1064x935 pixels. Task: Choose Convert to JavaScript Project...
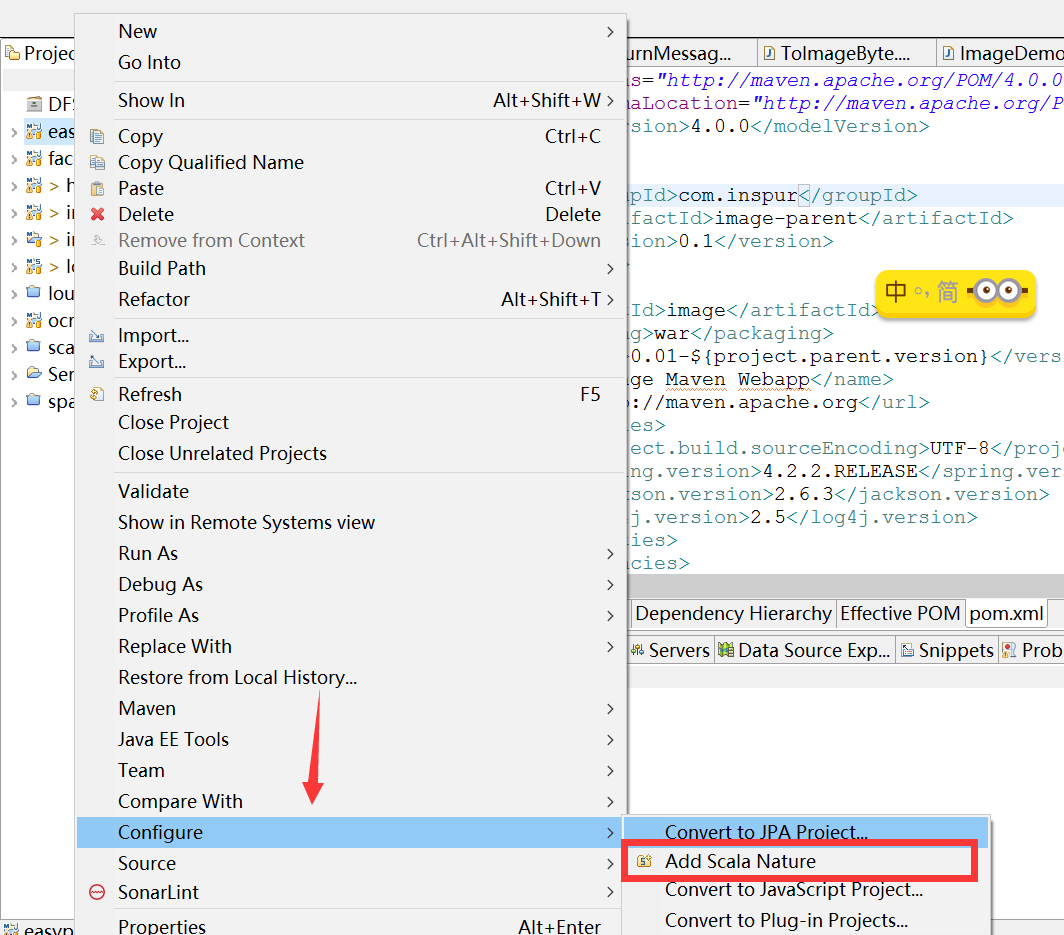pos(806,890)
